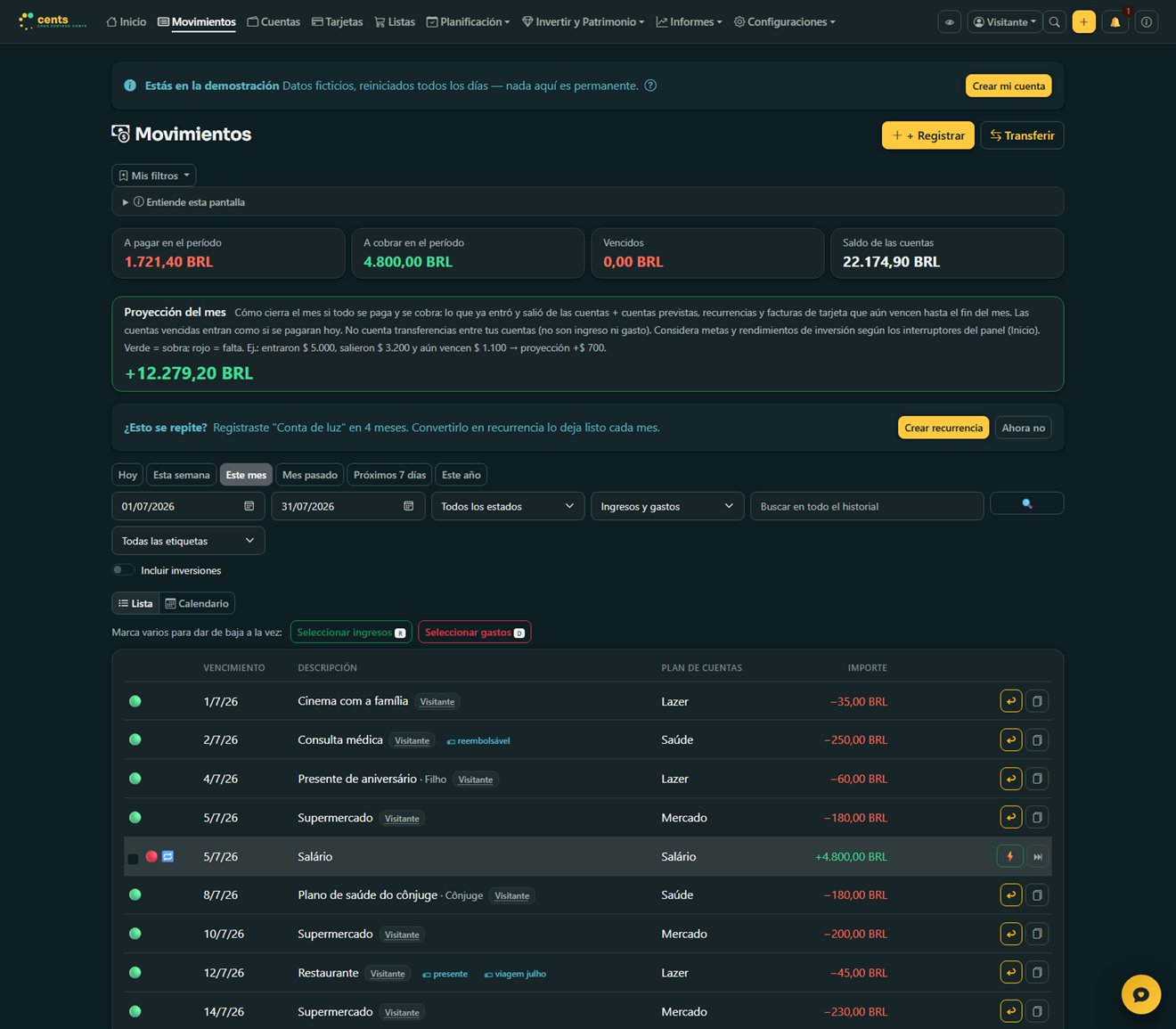Open the Visitante user menu
Screen dimensions: 1176x1029
[1005, 22]
